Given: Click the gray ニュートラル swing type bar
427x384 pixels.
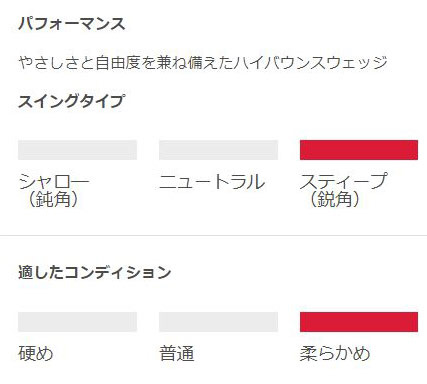Looking at the screenshot, I should pyautogui.click(x=218, y=150).
